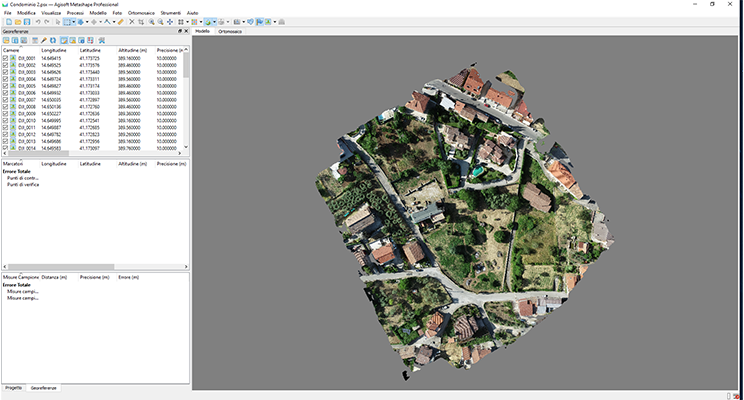Open the Move region tool dropdown arrow
The height and width of the screenshot is (400, 744).
point(87,22)
